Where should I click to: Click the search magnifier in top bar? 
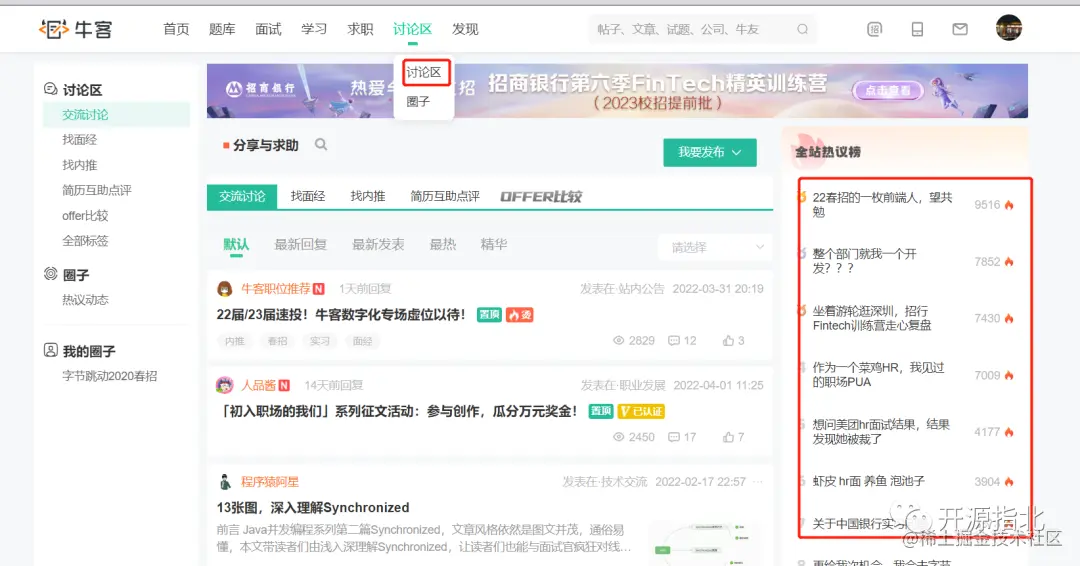click(802, 29)
